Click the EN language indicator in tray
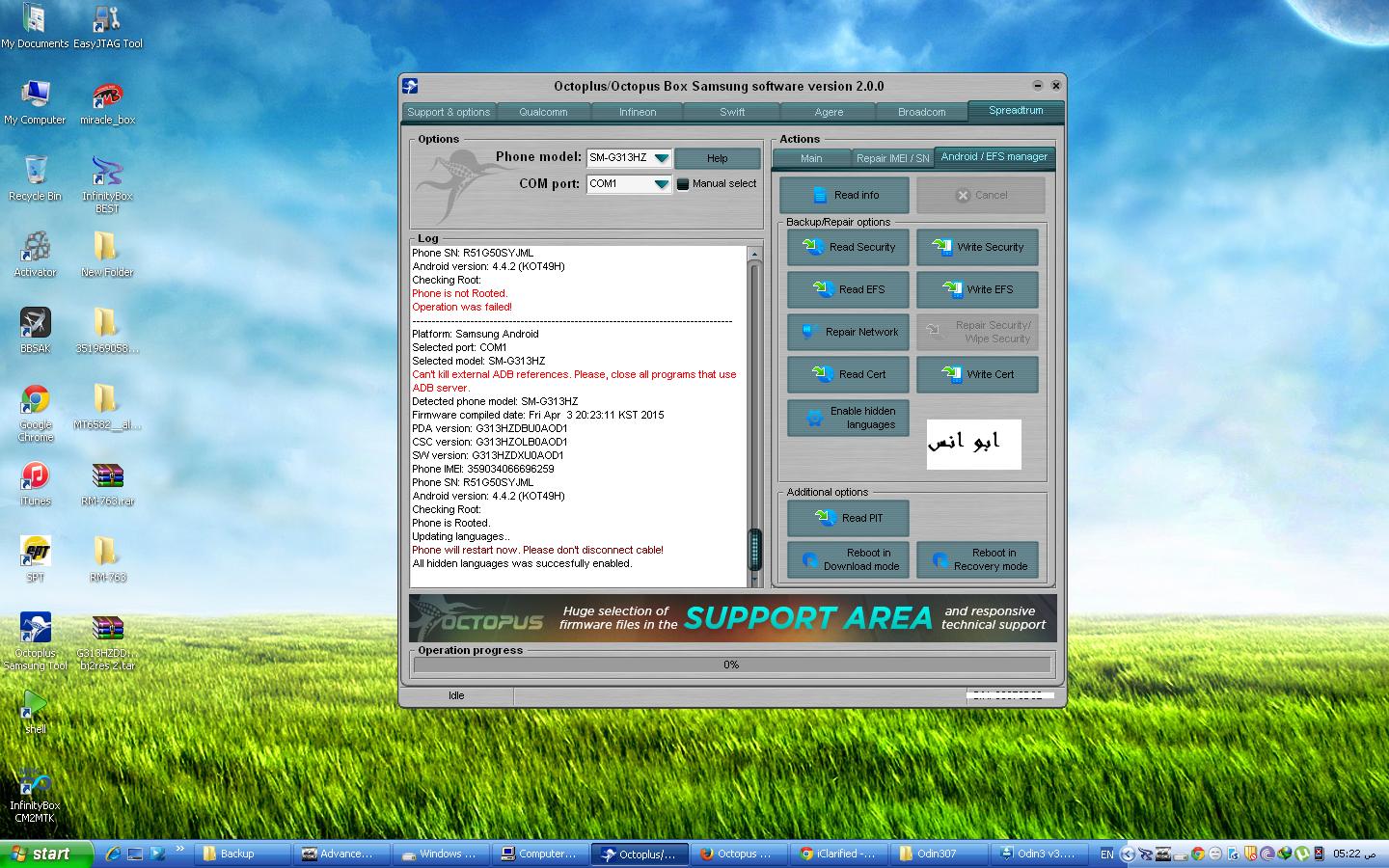This screenshot has width=1389, height=868. point(1106,854)
